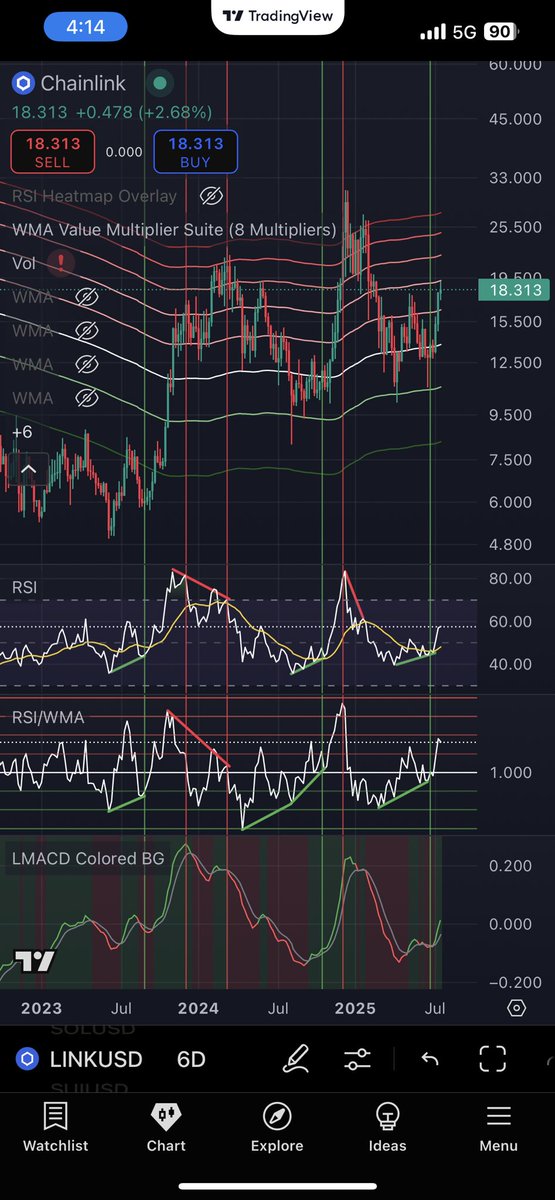This screenshot has height=1200, width=555.
Task: Tap the red Vol warning icon
Action: [x=62, y=263]
